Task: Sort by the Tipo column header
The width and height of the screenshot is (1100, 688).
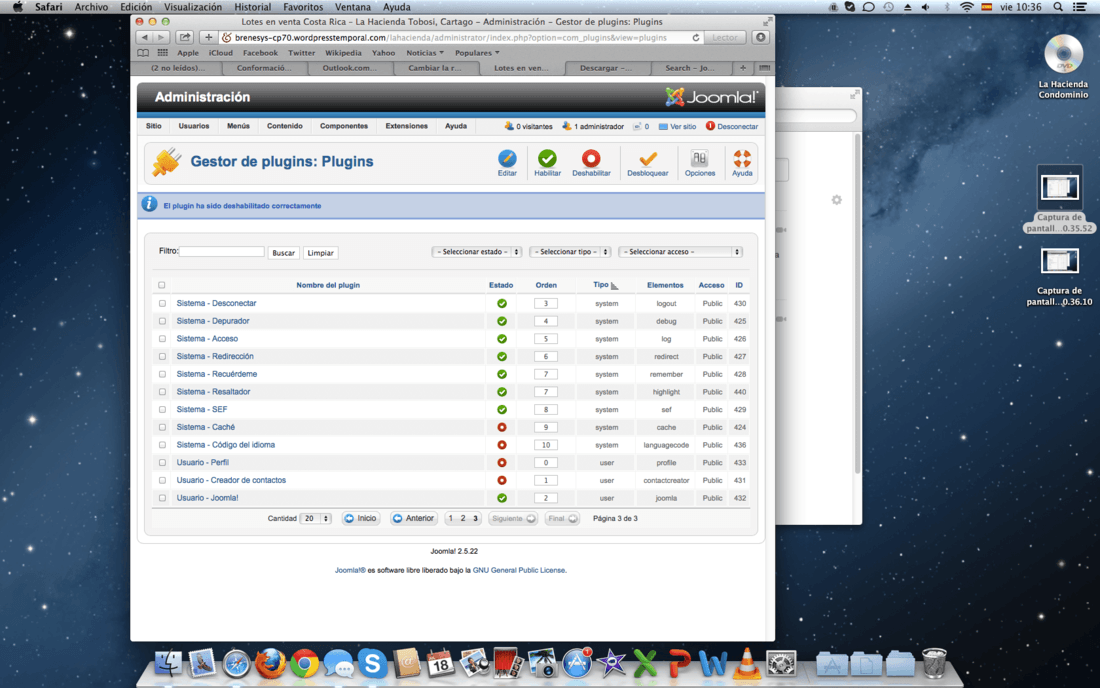Action: (601, 285)
